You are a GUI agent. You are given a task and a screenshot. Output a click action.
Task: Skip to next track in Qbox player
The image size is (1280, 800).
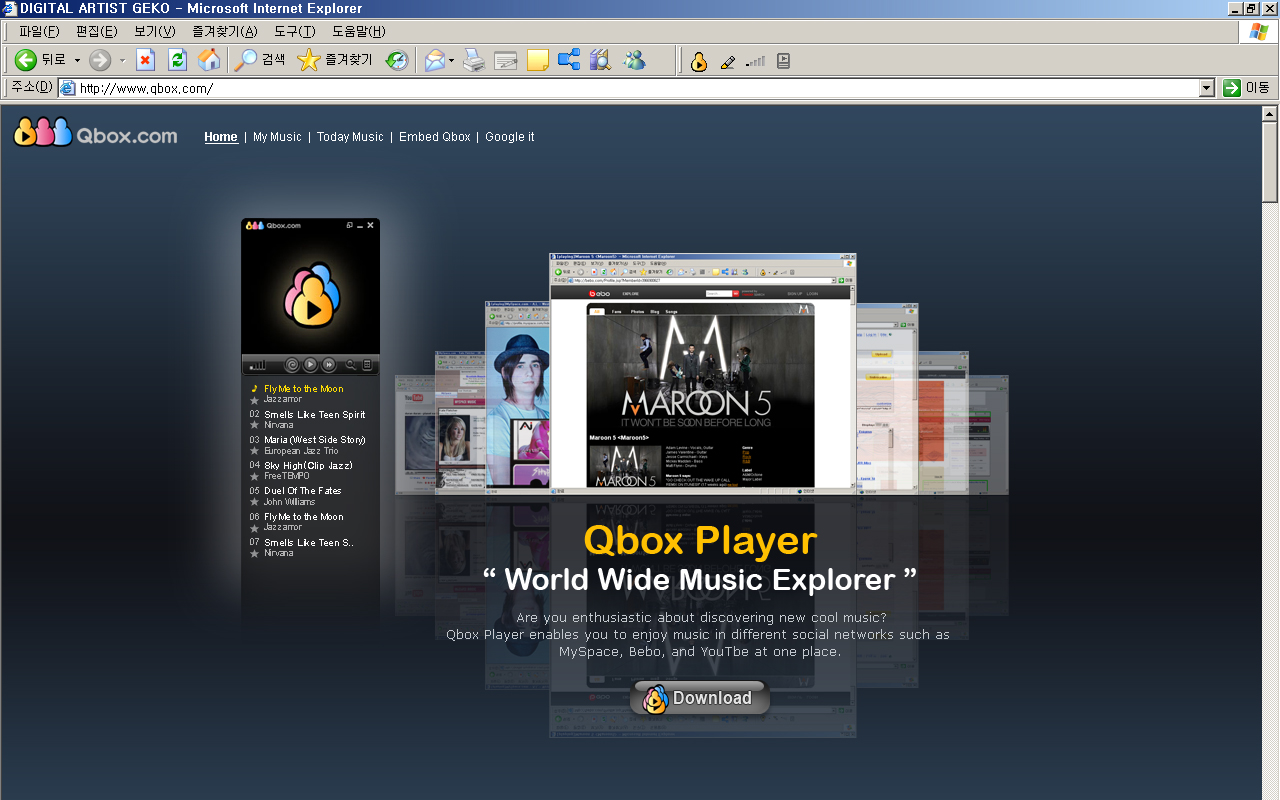[x=328, y=365]
